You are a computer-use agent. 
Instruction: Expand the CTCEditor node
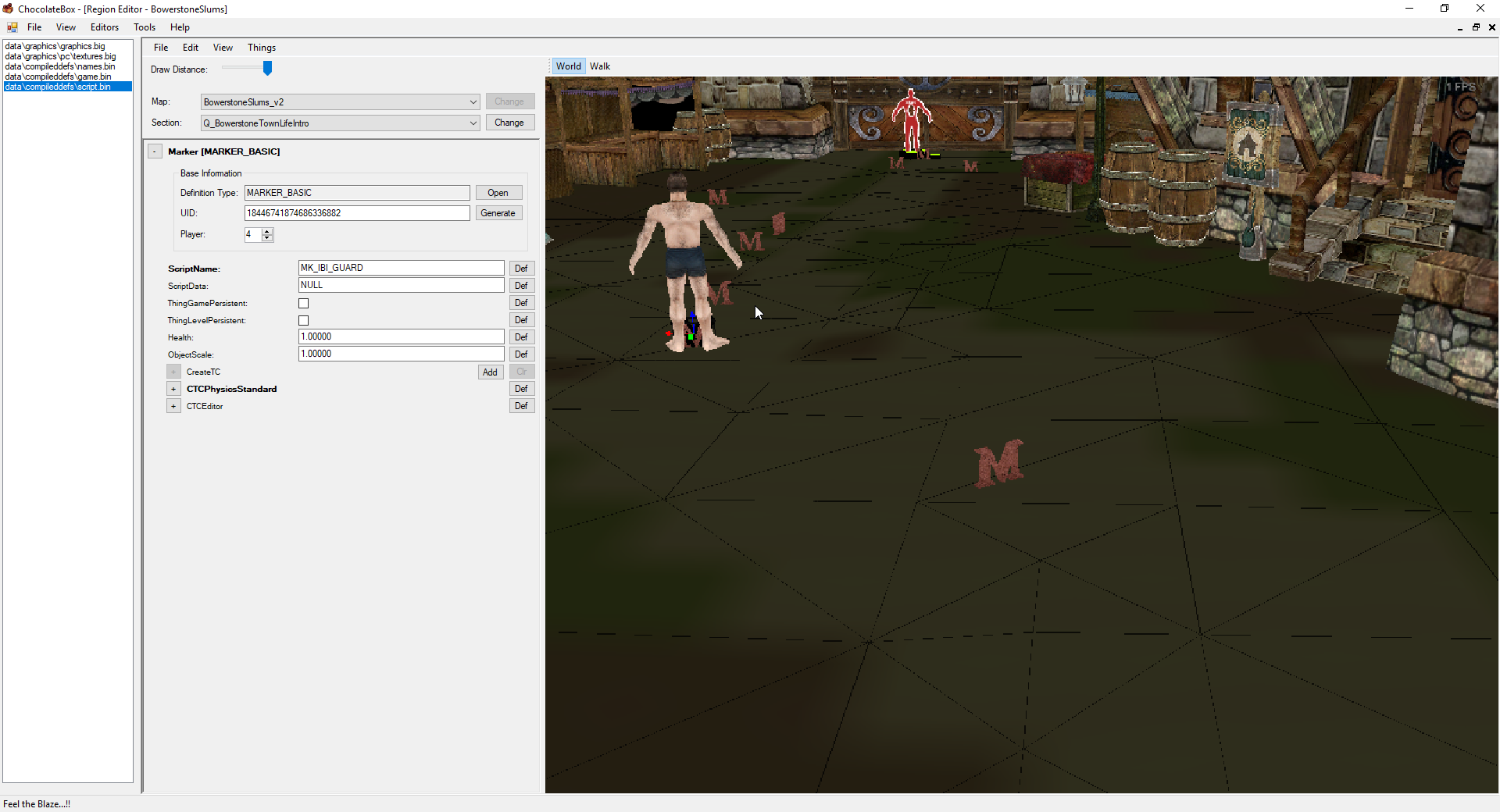click(x=173, y=406)
